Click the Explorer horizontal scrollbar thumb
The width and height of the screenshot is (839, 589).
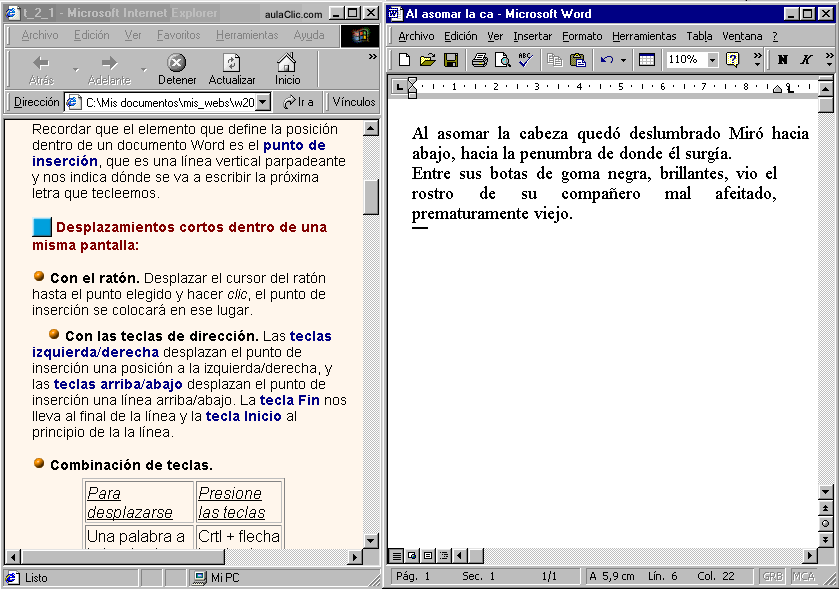(x=123, y=557)
